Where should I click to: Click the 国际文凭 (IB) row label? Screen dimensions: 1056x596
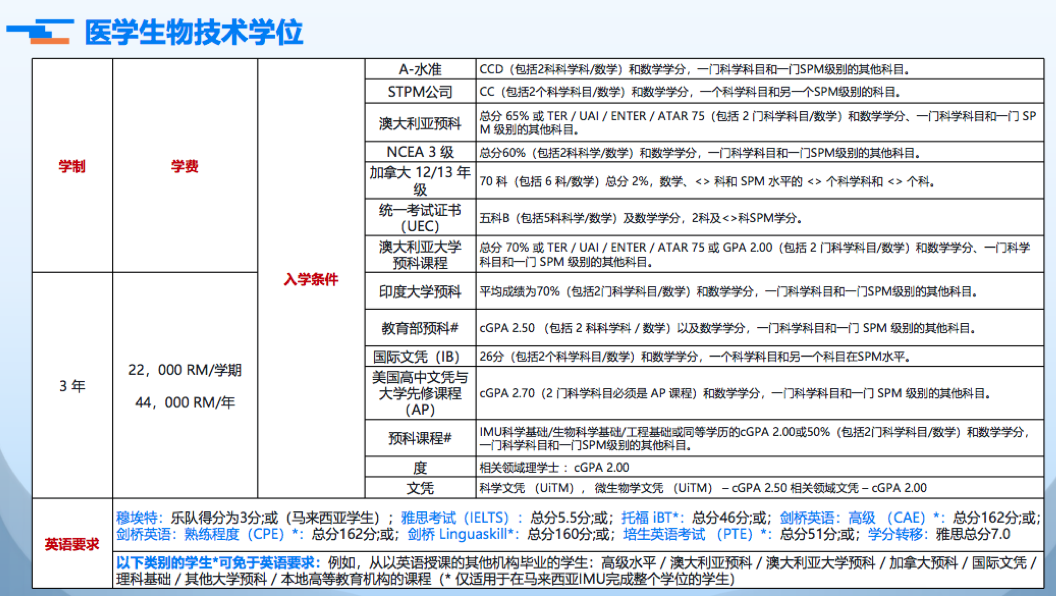point(420,356)
